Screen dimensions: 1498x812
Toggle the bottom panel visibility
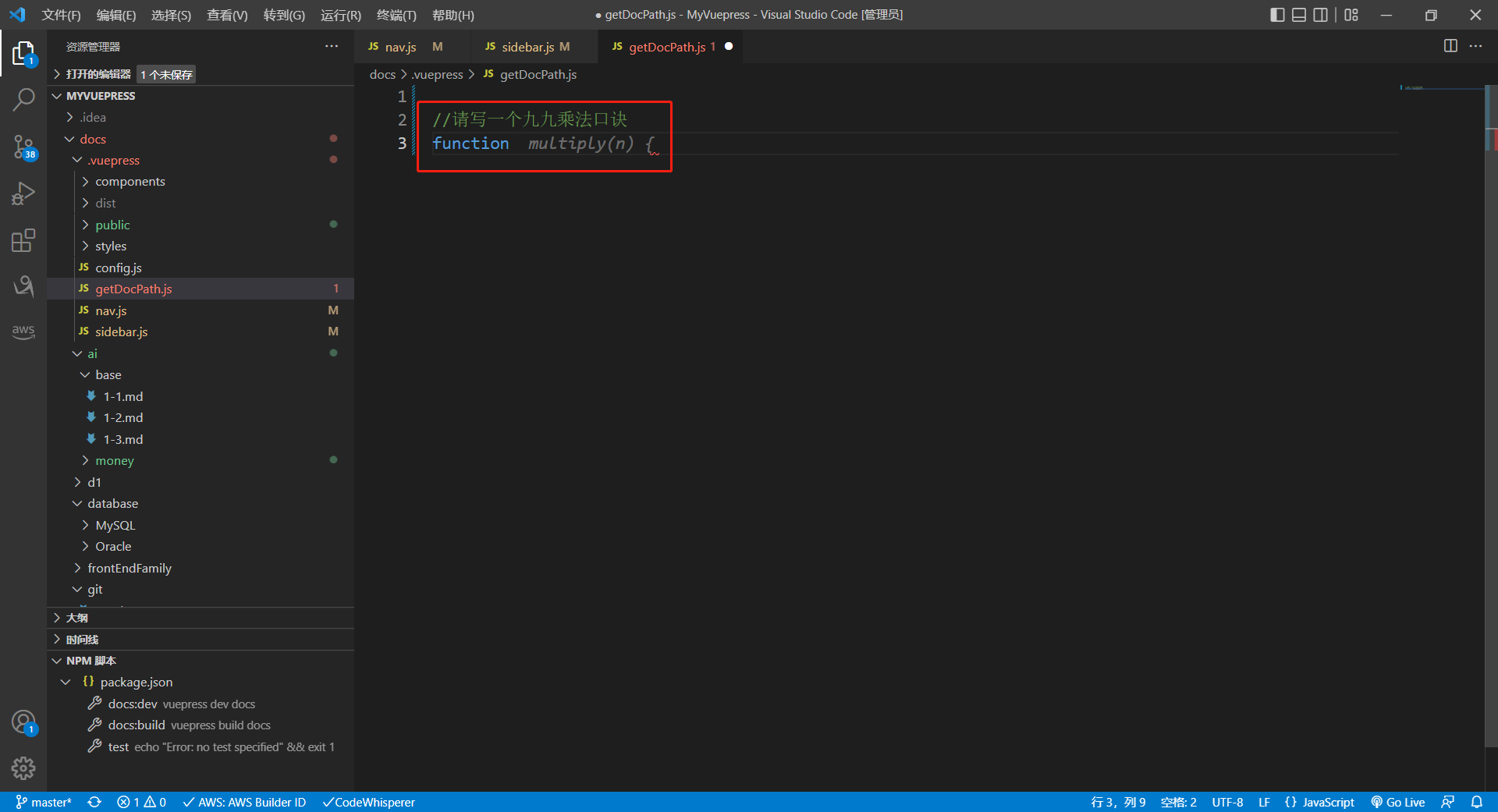click(1299, 15)
